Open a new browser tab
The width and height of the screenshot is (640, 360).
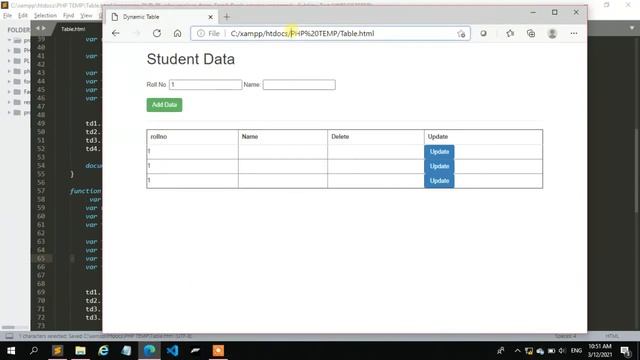point(227,17)
